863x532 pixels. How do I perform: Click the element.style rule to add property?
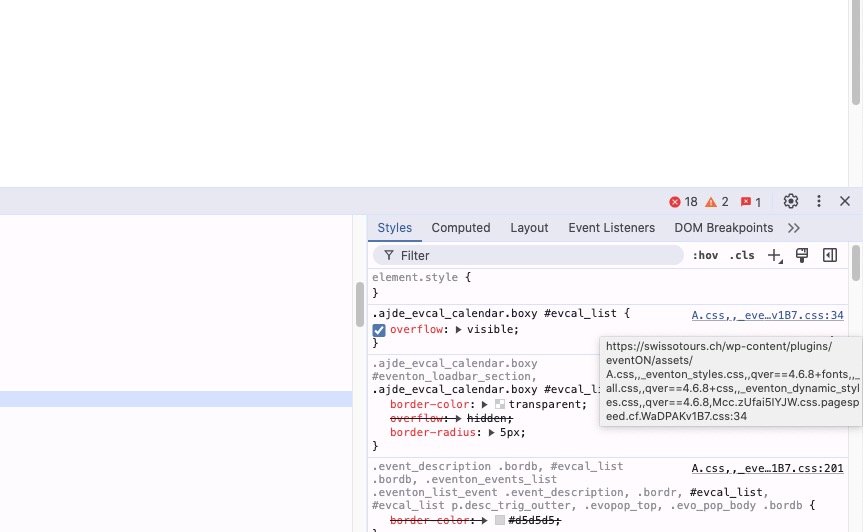click(608, 285)
